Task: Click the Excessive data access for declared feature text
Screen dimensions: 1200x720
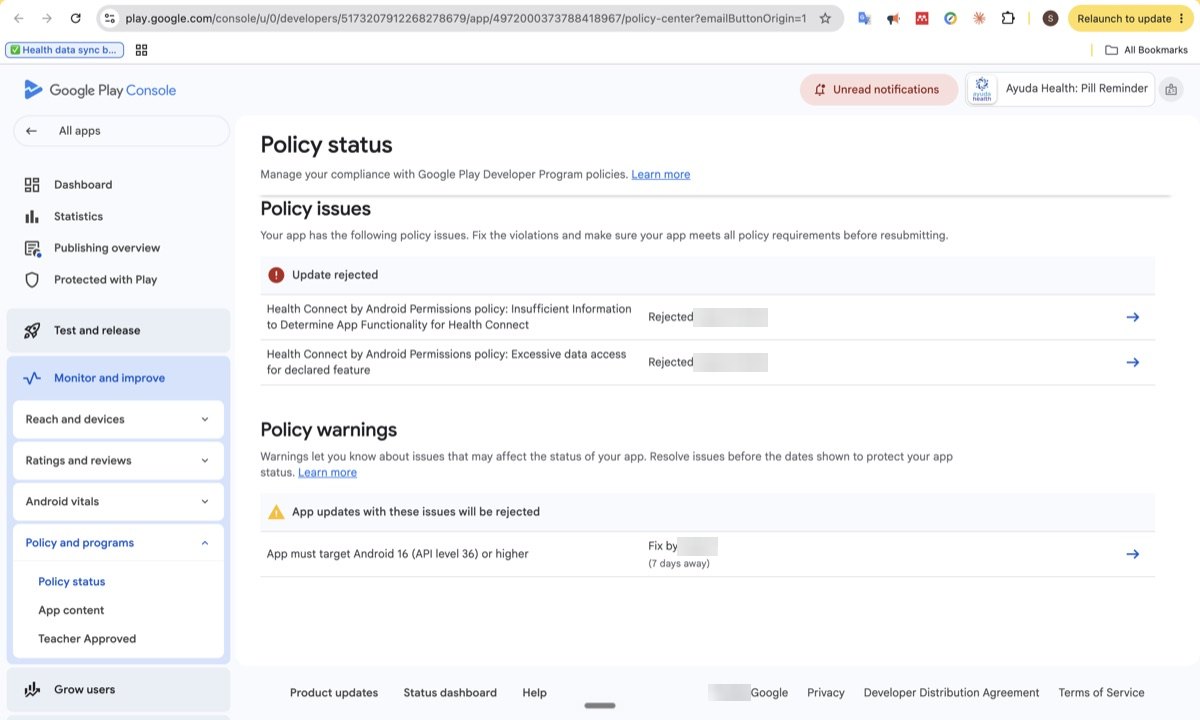Action: click(x=446, y=362)
